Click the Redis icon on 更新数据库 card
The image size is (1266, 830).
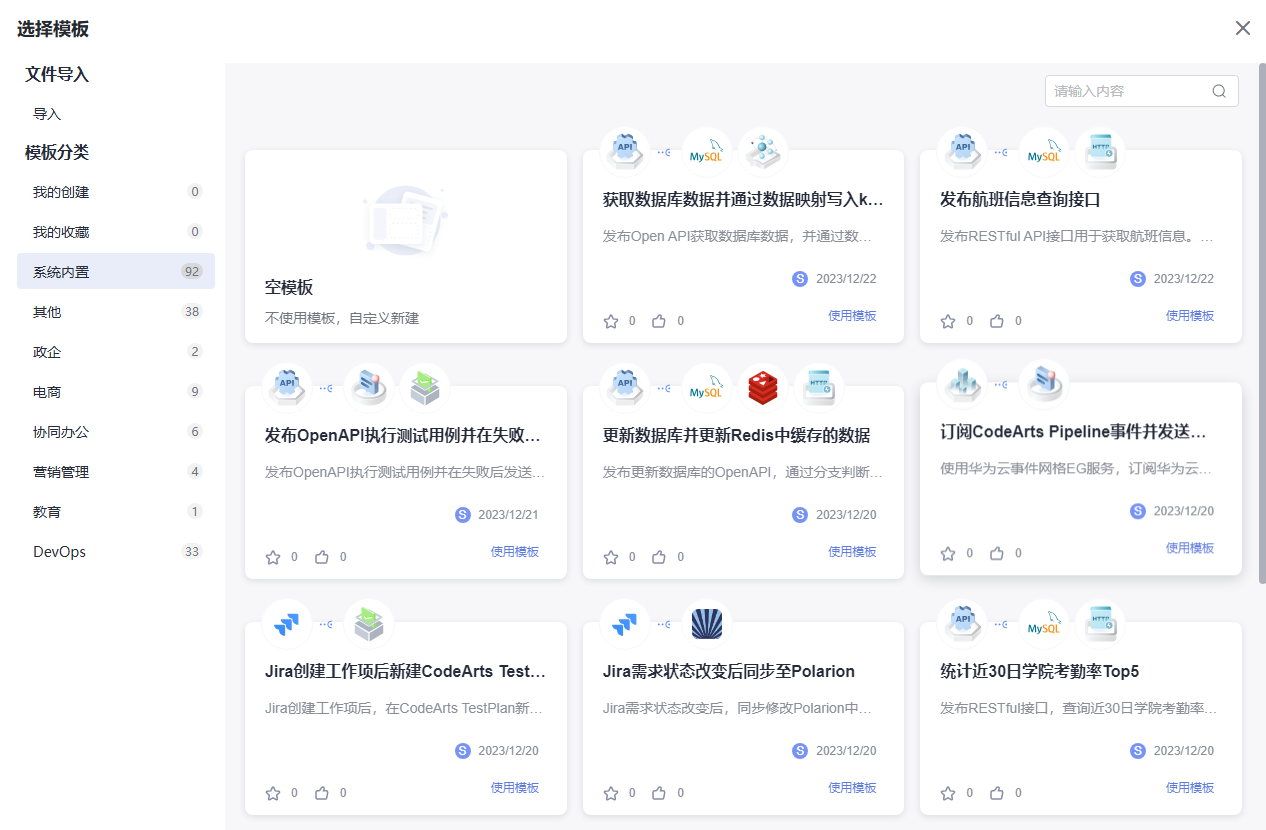(763, 388)
